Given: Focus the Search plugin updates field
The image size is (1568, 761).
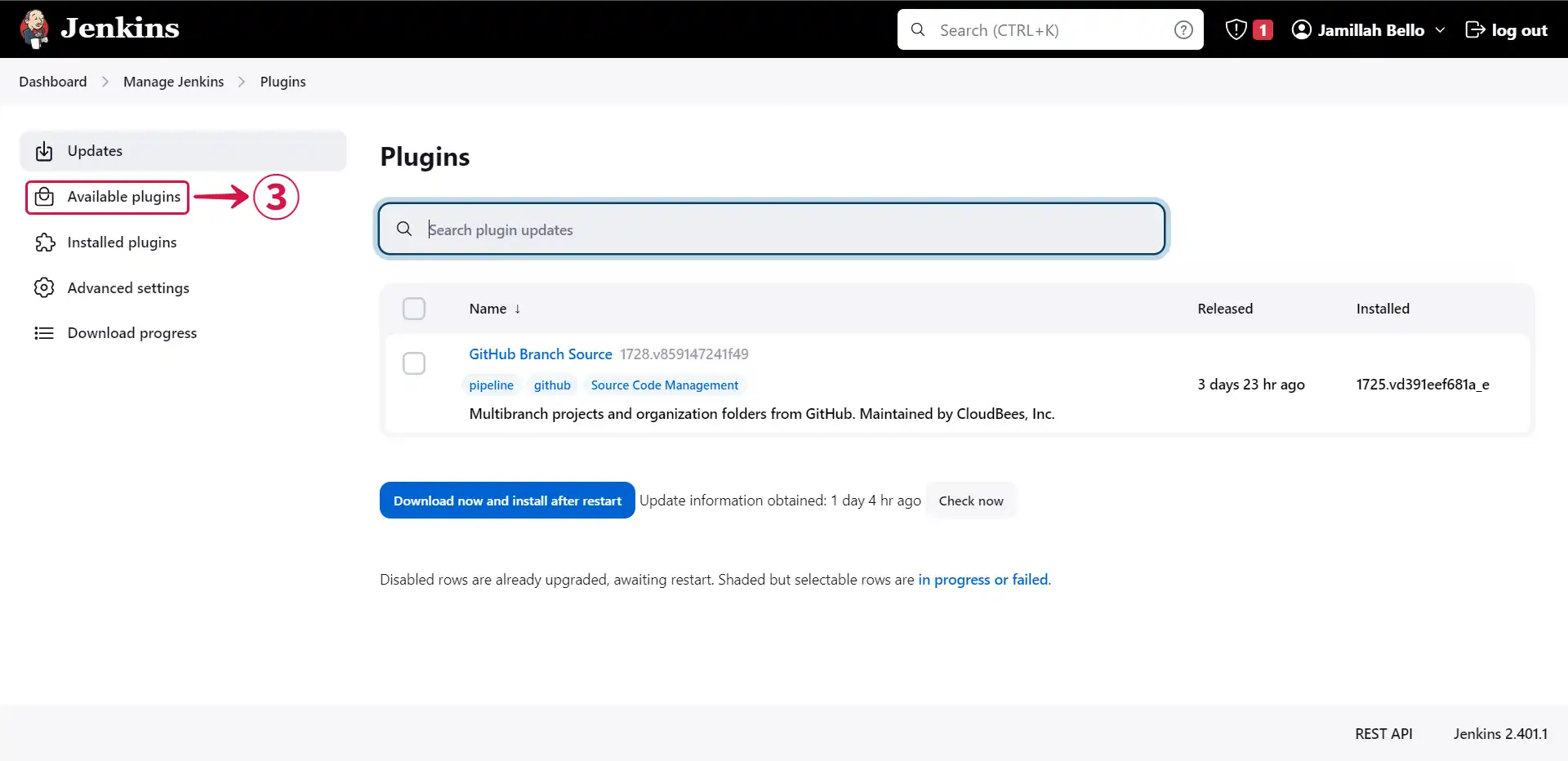Looking at the screenshot, I should pyautogui.click(x=772, y=229).
